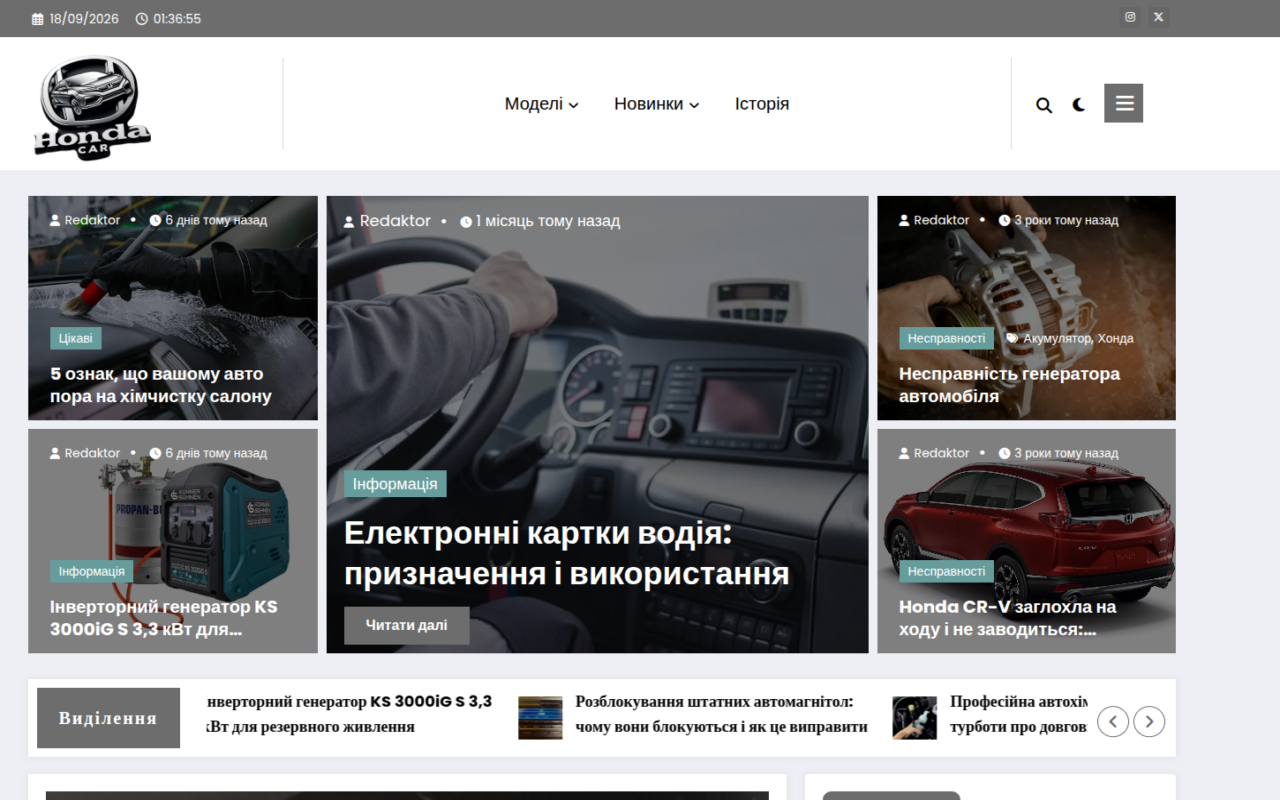1280x800 pixels.
Task: Click the Читати далі button
Action: (x=407, y=625)
